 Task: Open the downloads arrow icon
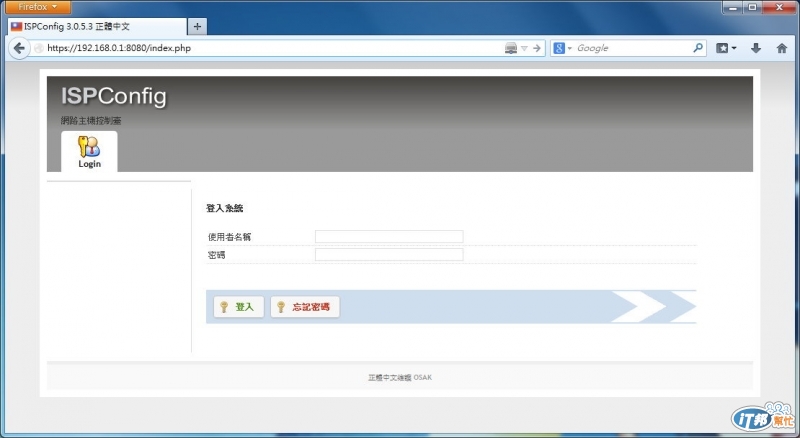tap(756, 48)
